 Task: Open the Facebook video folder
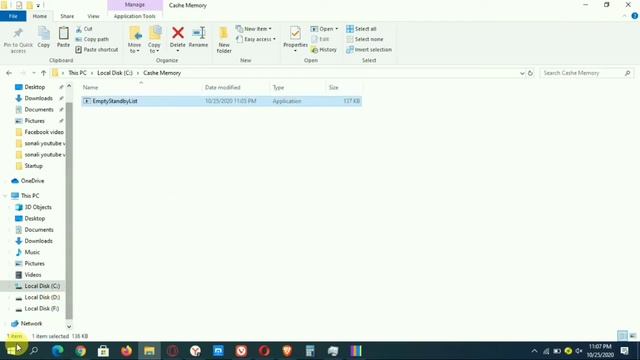click(44, 132)
